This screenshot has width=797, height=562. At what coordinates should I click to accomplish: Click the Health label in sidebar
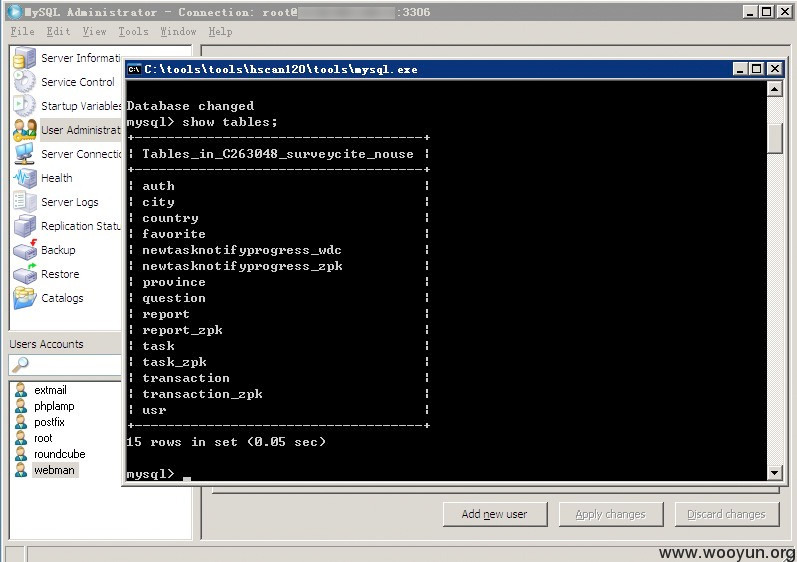pyautogui.click(x=56, y=178)
